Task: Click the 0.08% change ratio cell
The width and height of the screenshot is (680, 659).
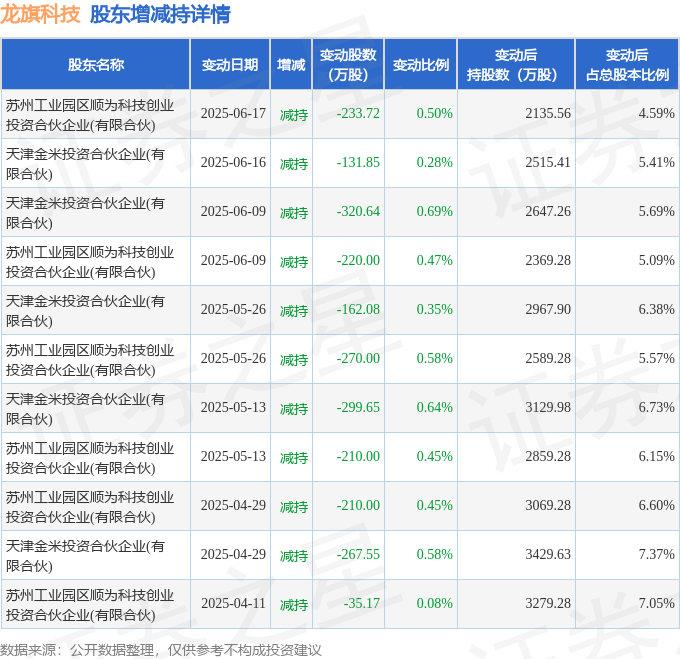Action: point(435,603)
